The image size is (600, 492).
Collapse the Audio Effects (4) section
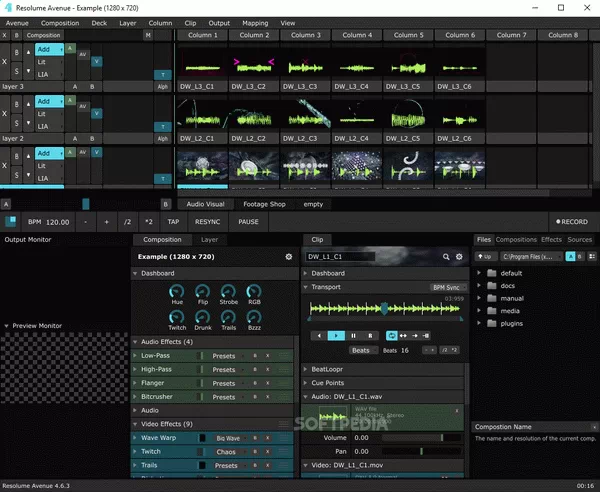[x=135, y=342]
